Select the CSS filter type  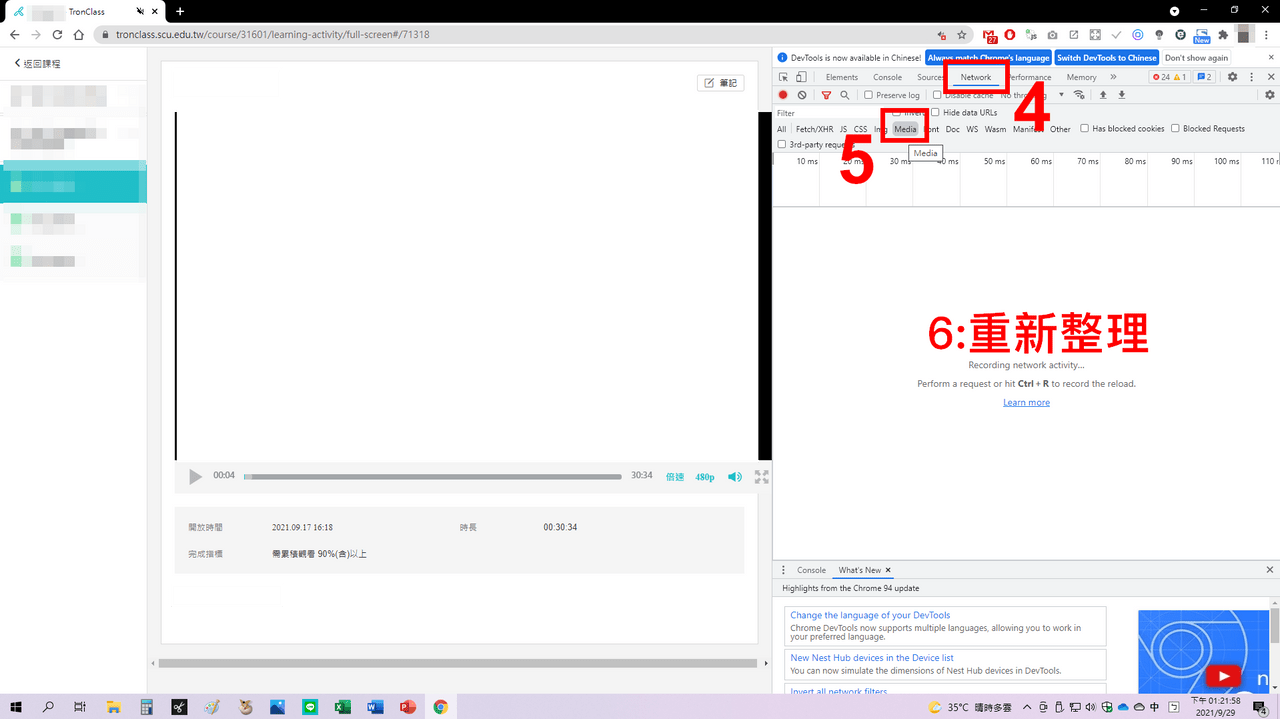point(860,129)
